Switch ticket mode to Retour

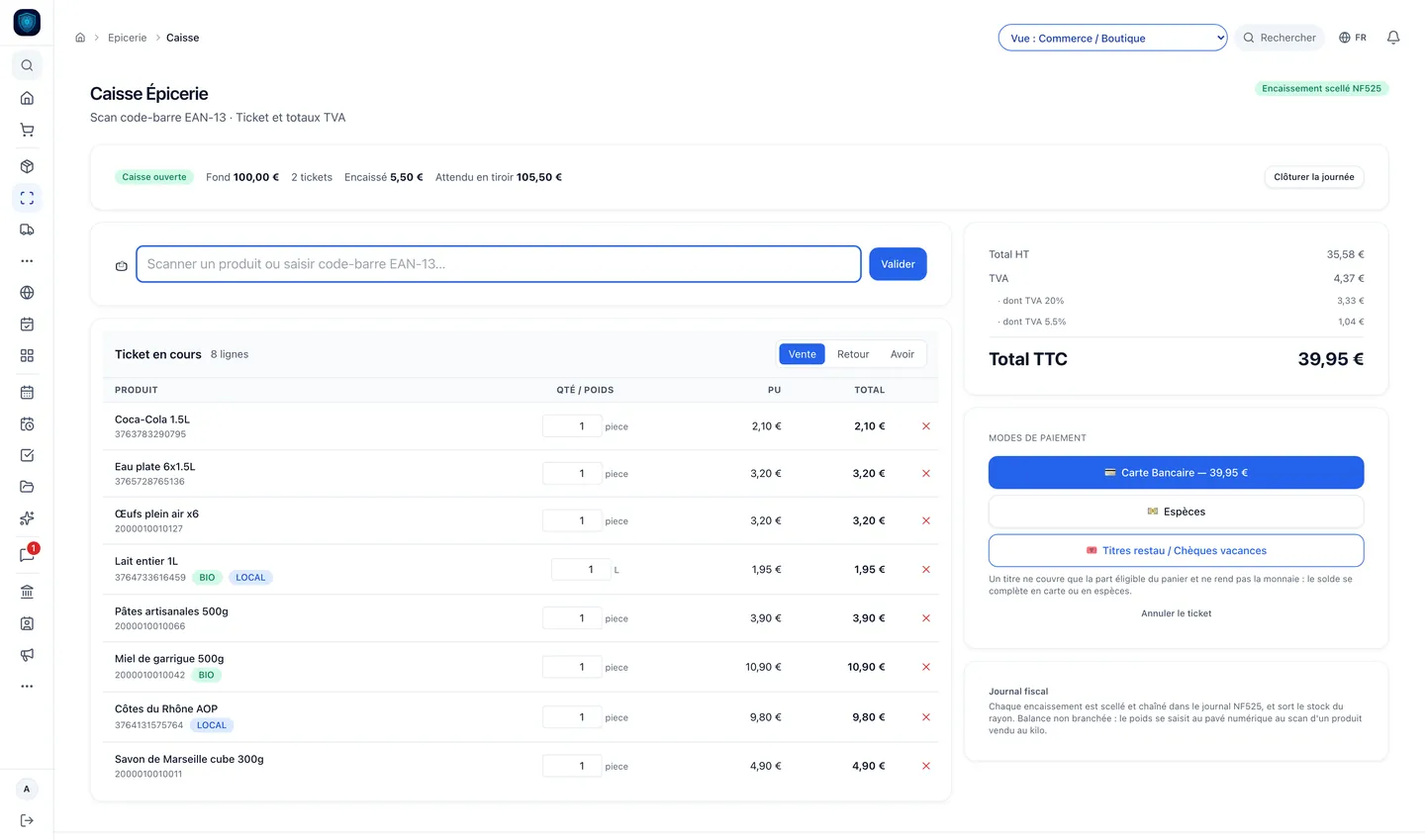(x=853, y=354)
